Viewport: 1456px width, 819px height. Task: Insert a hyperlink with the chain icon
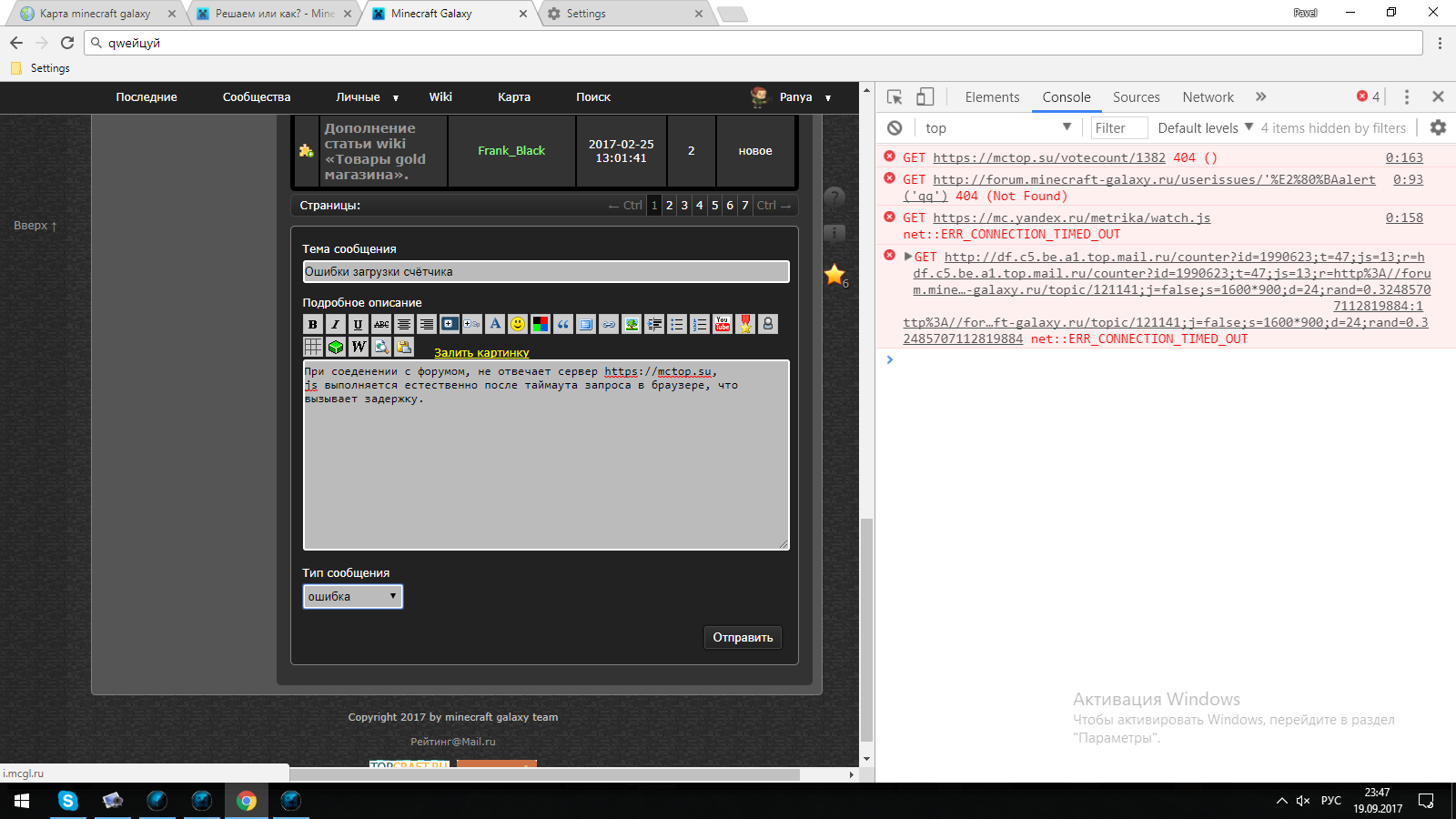click(609, 324)
